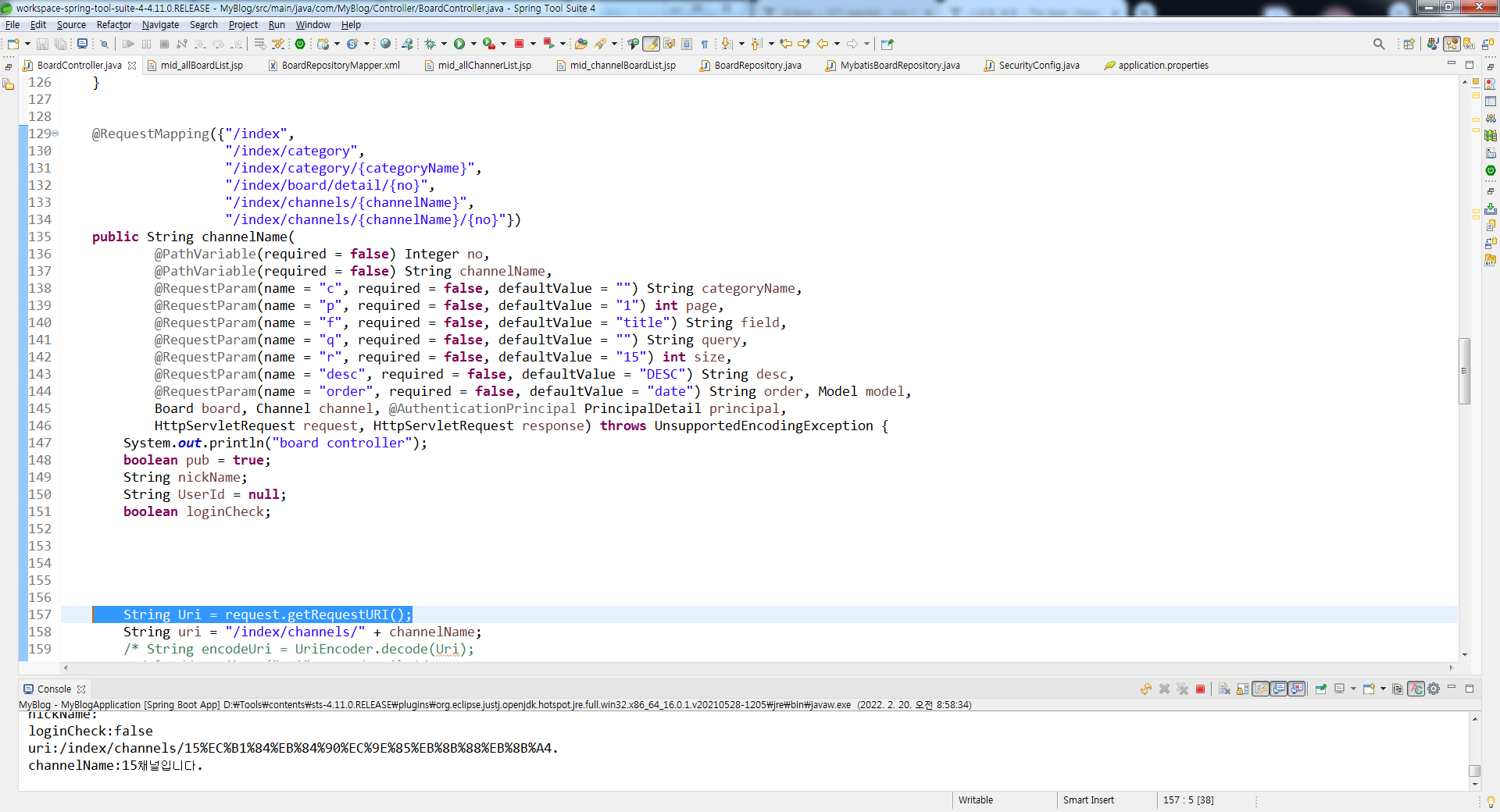Click the Skip All Breakpoints icon
The image size is (1500, 812).
point(104,44)
